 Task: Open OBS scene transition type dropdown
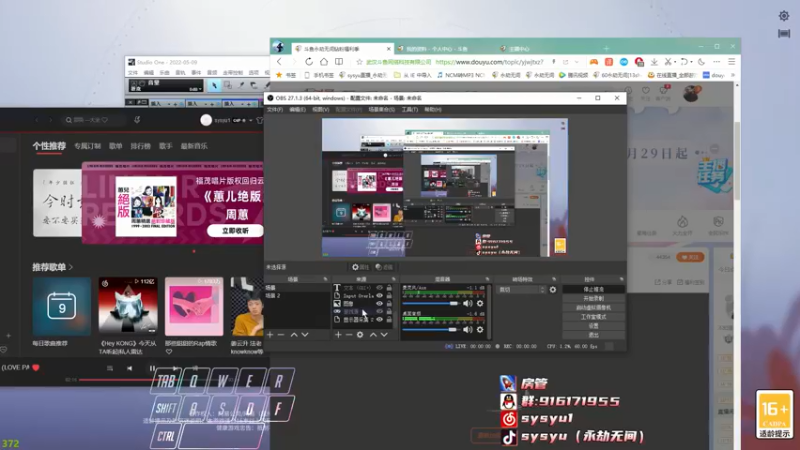click(x=521, y=290)
